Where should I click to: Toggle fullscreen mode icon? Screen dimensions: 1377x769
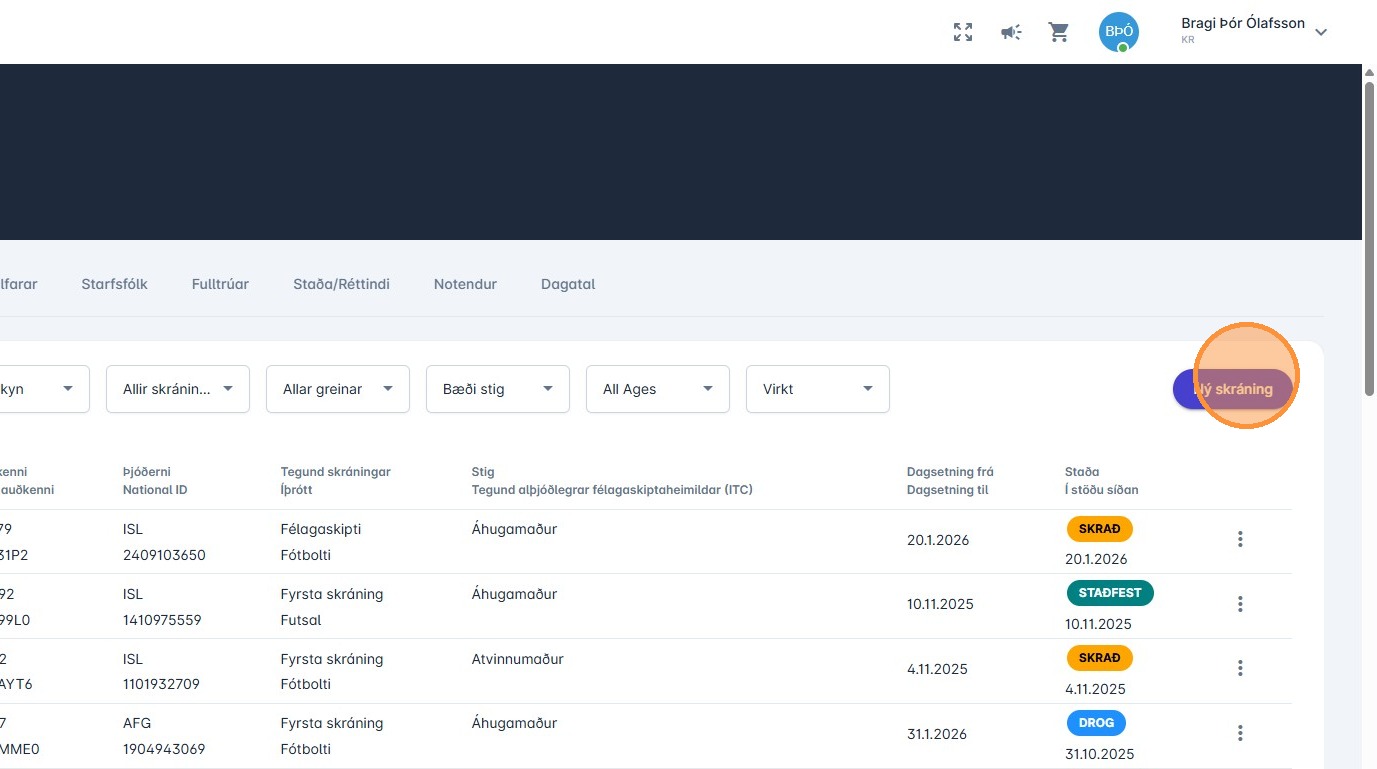[963, 32]
